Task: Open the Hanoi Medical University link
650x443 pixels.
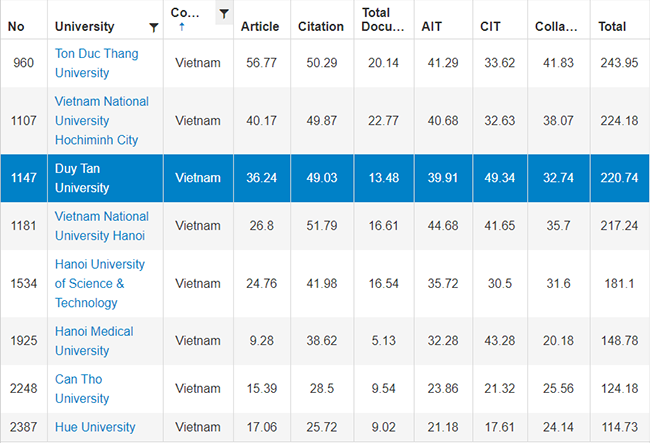Action: (93, 341)
